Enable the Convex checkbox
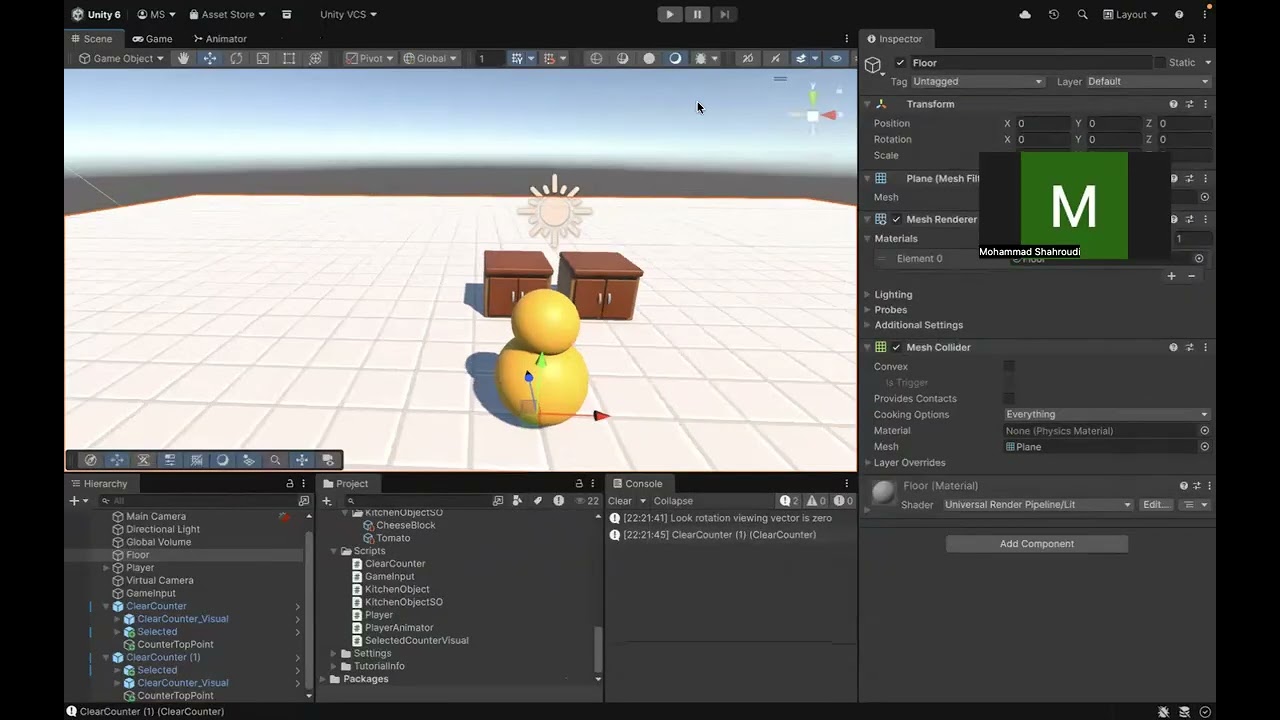Image resolution: width=1280 pixels, height=720 pixels. coord(1009,367)
